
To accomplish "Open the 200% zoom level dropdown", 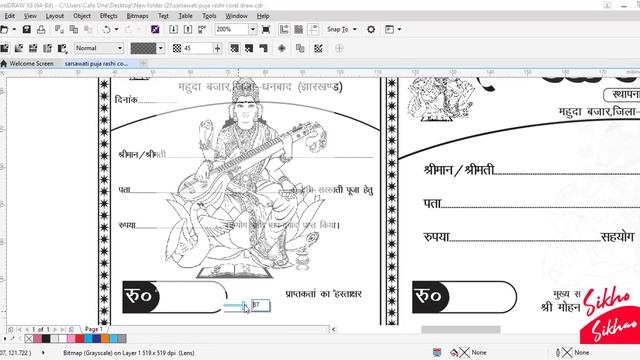I will coord(252,29).
